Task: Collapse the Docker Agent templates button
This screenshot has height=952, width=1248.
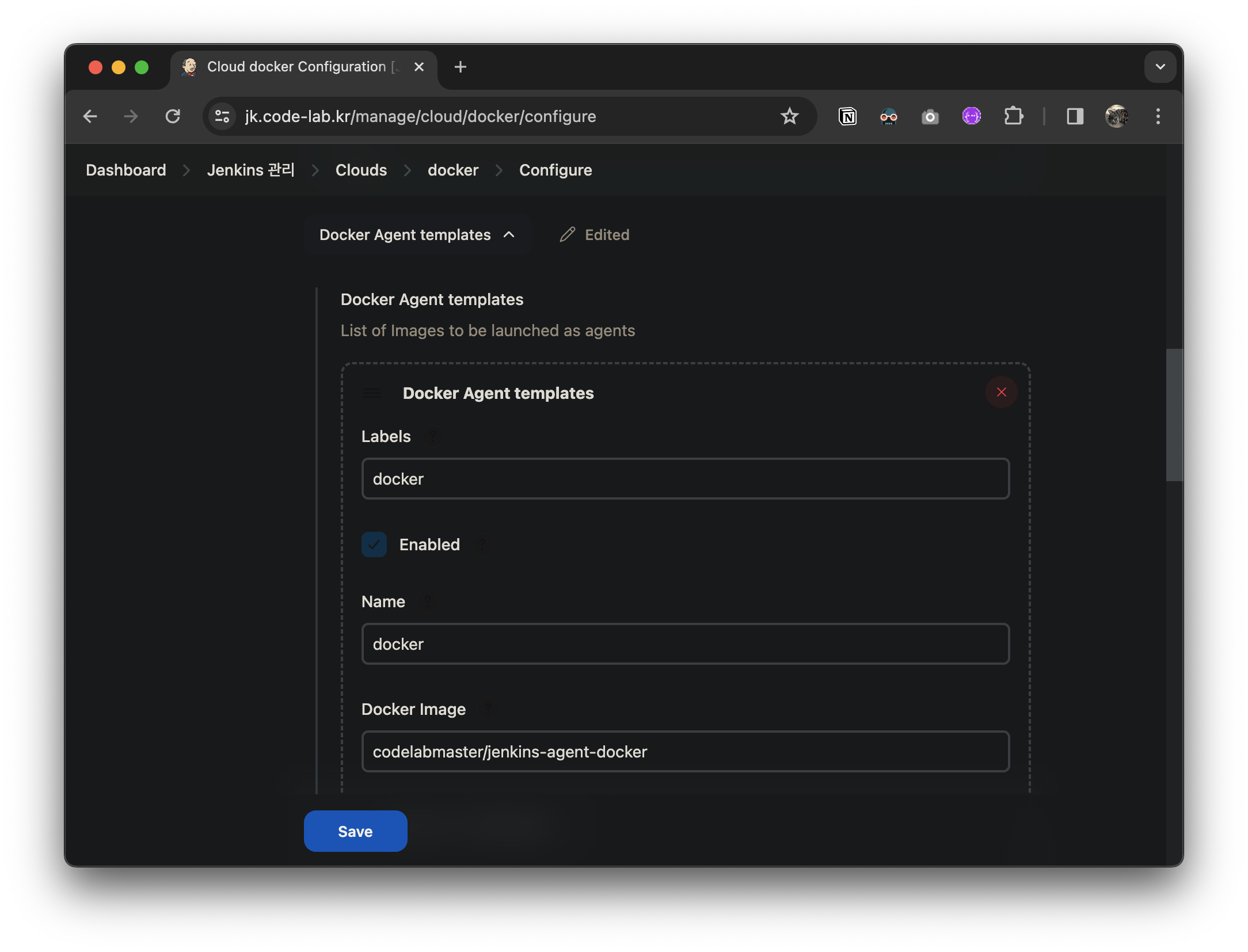Action: (417, 235)
